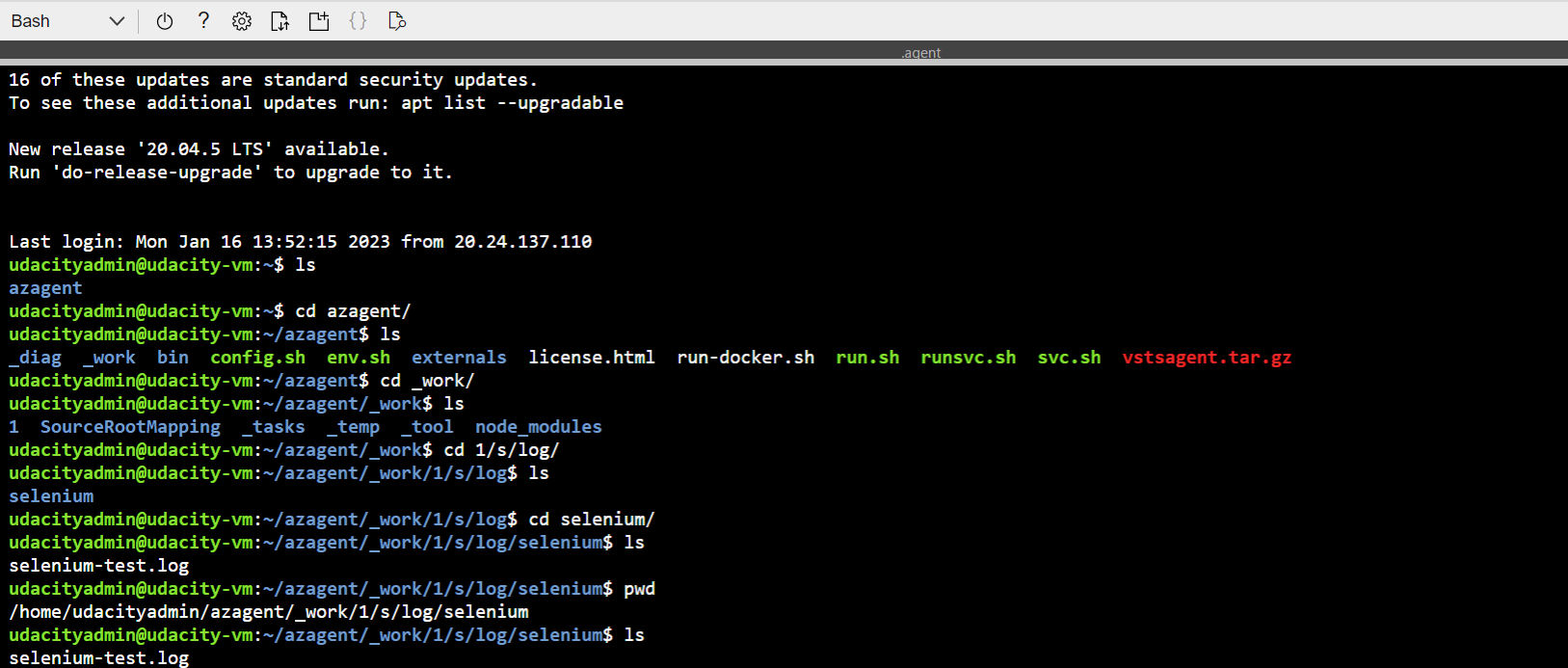
Task: Open the upload/download files icon
Action: tap(280, 21)
